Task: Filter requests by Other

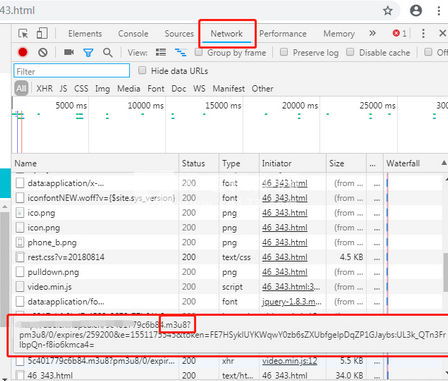Action: click(x=263, y=89)
